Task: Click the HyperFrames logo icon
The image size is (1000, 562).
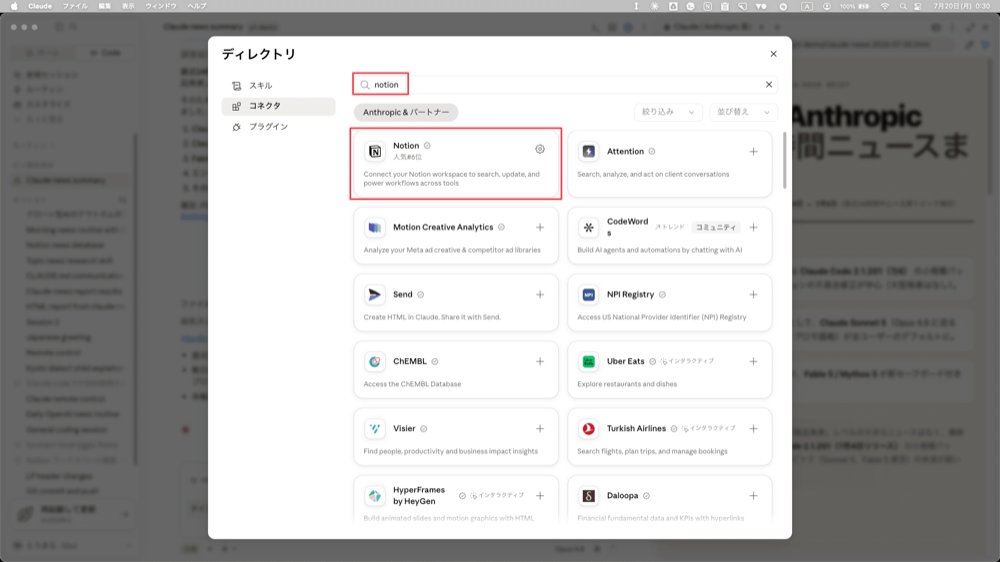Action: (x=375, y=496)
